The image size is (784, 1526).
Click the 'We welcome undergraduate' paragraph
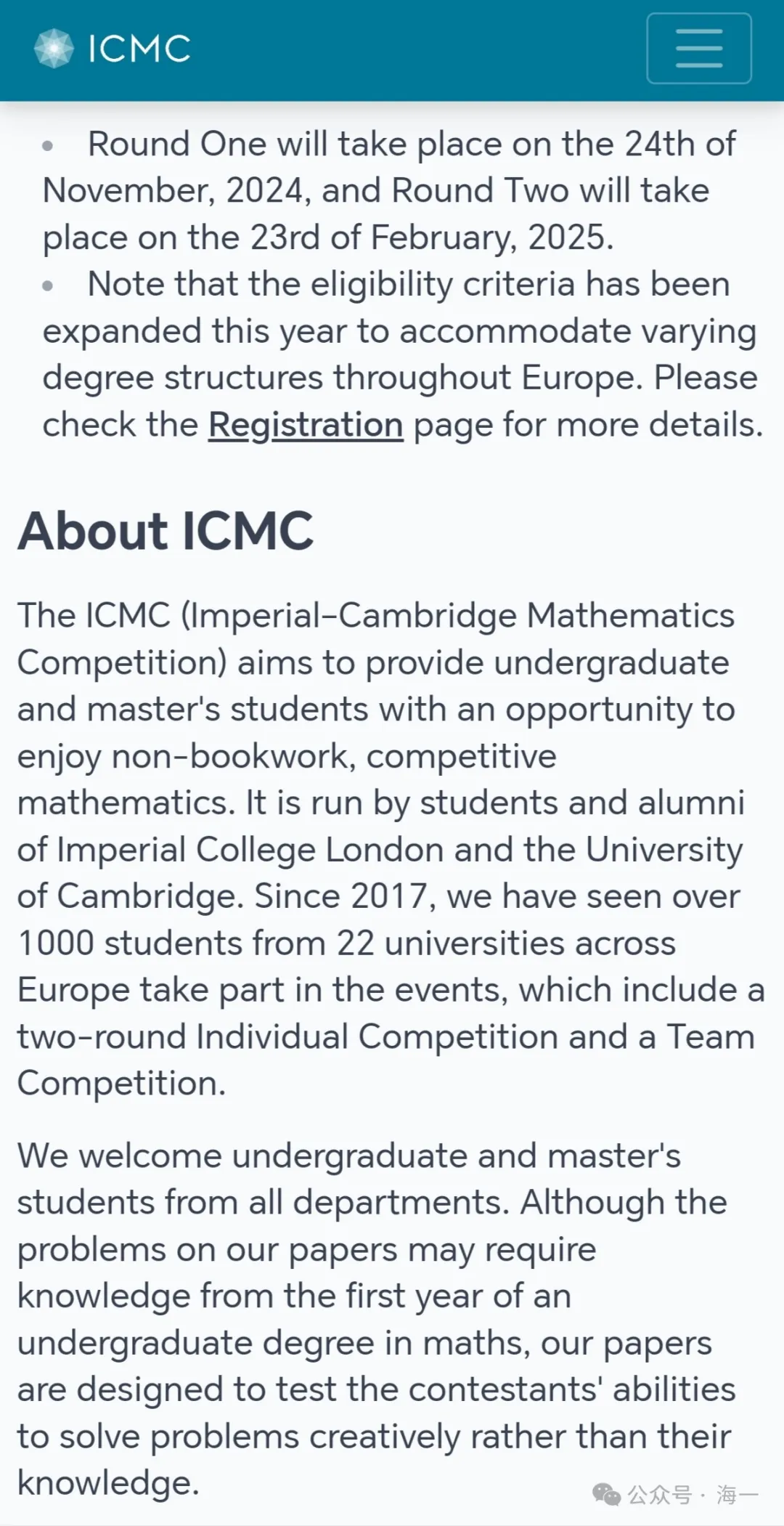point(376,1320)
